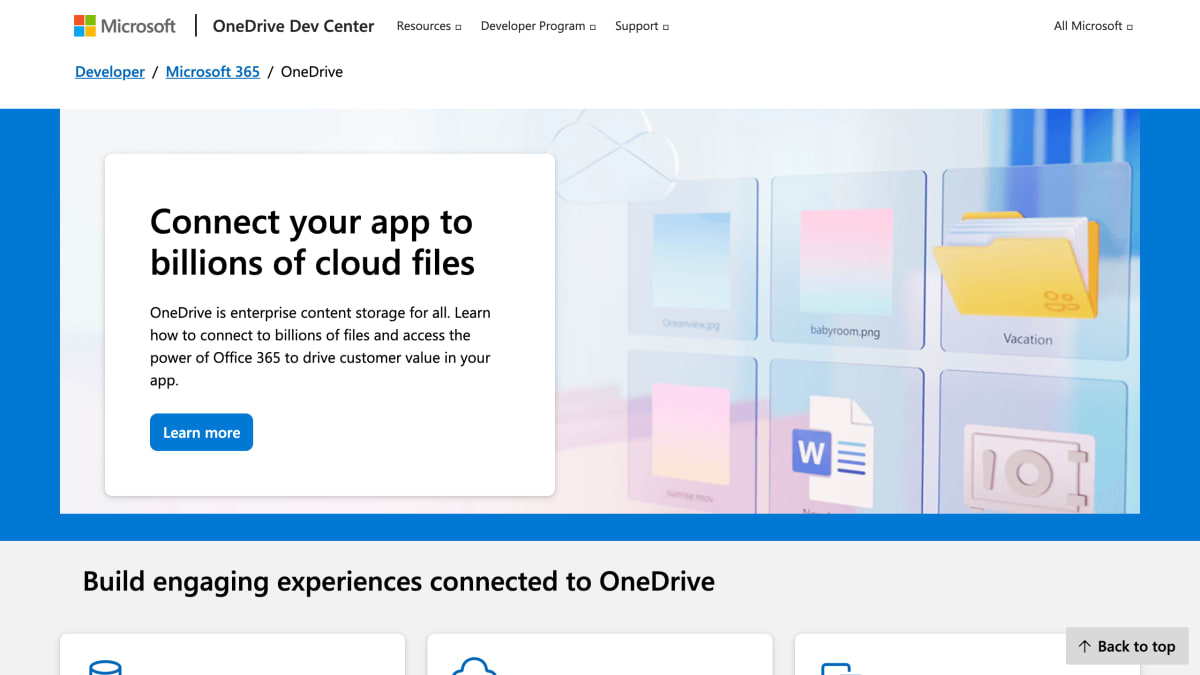
Task: Click the up arrow in Back to top
Action: pos(1084,647)
